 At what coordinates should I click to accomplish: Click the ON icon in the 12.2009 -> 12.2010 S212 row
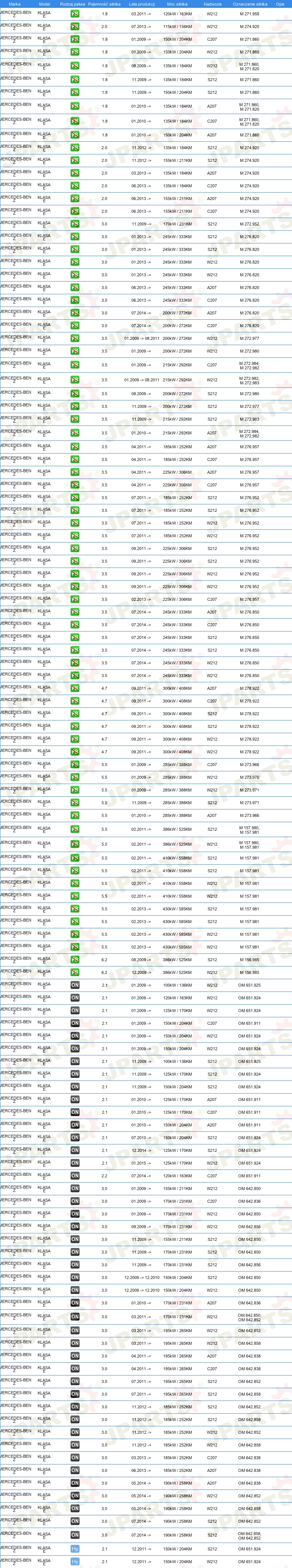point(75,1278)
